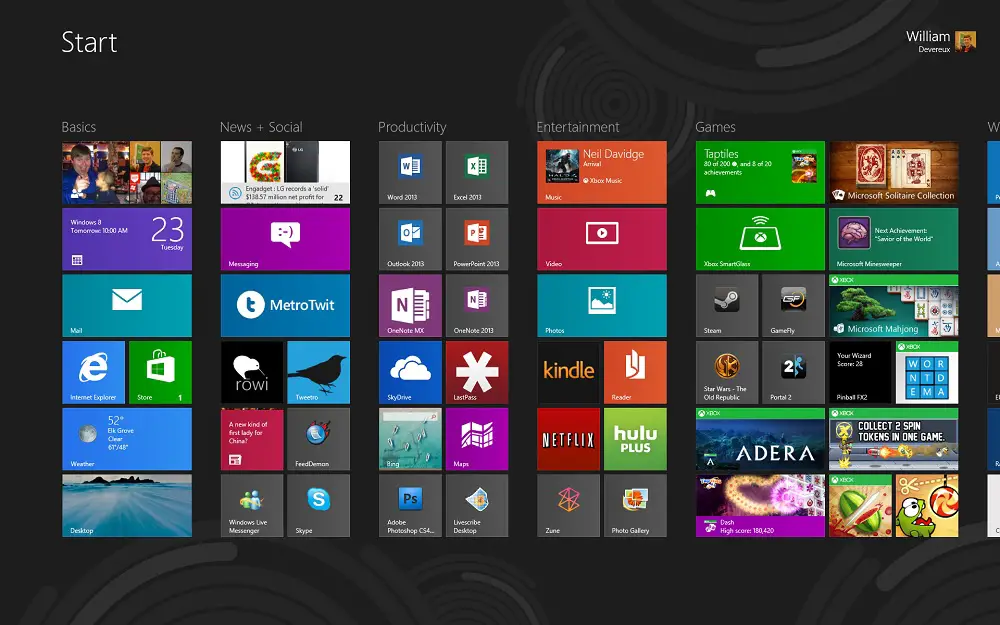Open the Photo Gallery tile
Screen dimensions: 1000x625
[635, 505]
